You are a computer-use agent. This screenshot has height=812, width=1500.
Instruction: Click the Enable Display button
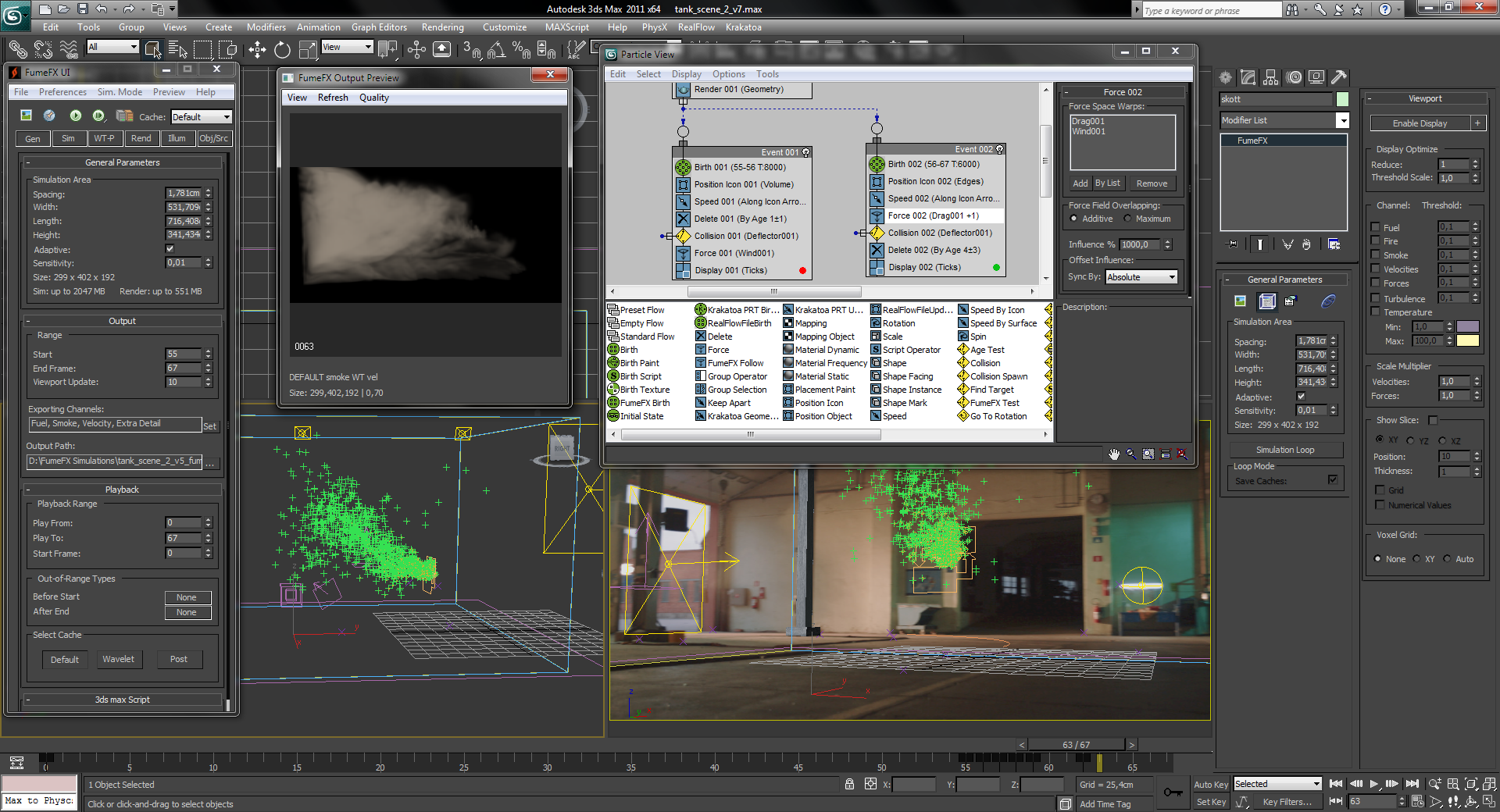(x=1420, y=123)
